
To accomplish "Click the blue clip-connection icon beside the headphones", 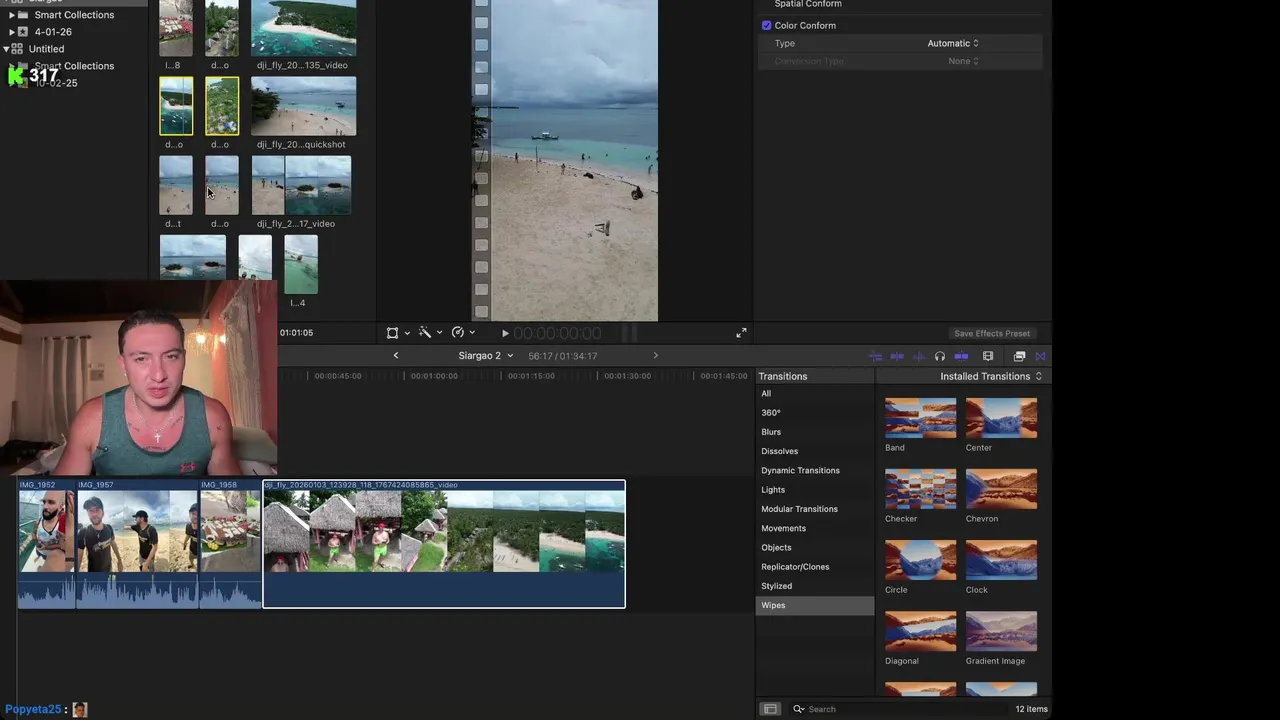I will tap(961, 356).
